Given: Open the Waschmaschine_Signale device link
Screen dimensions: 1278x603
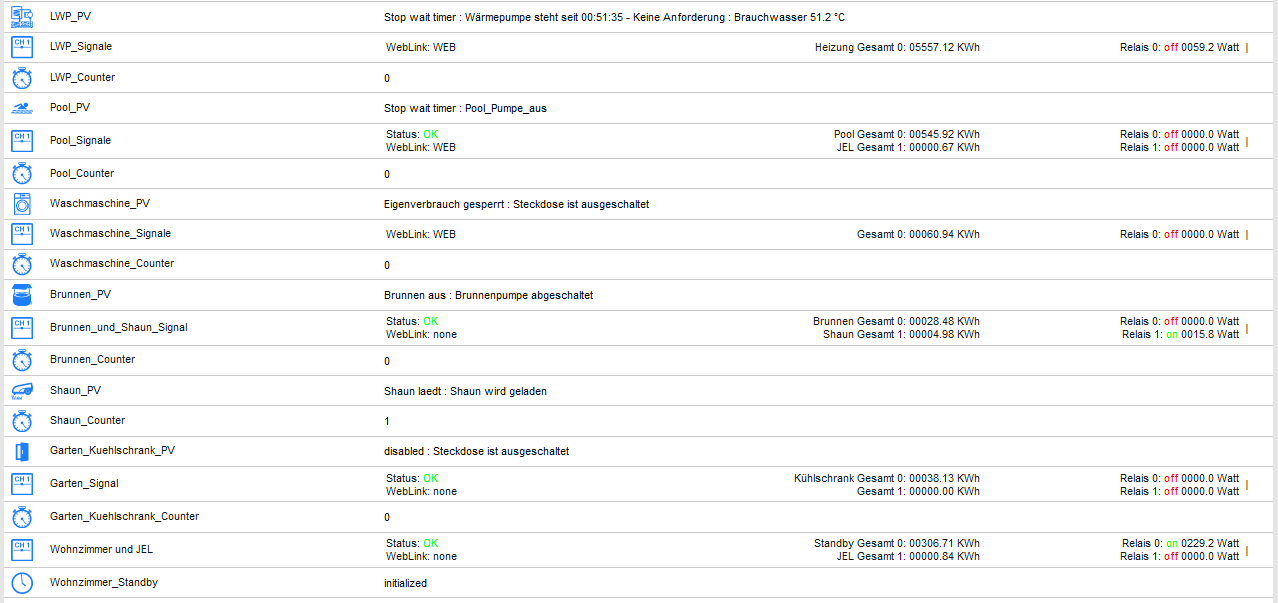Looking at the screenshot, I should [x=110, y=233].
